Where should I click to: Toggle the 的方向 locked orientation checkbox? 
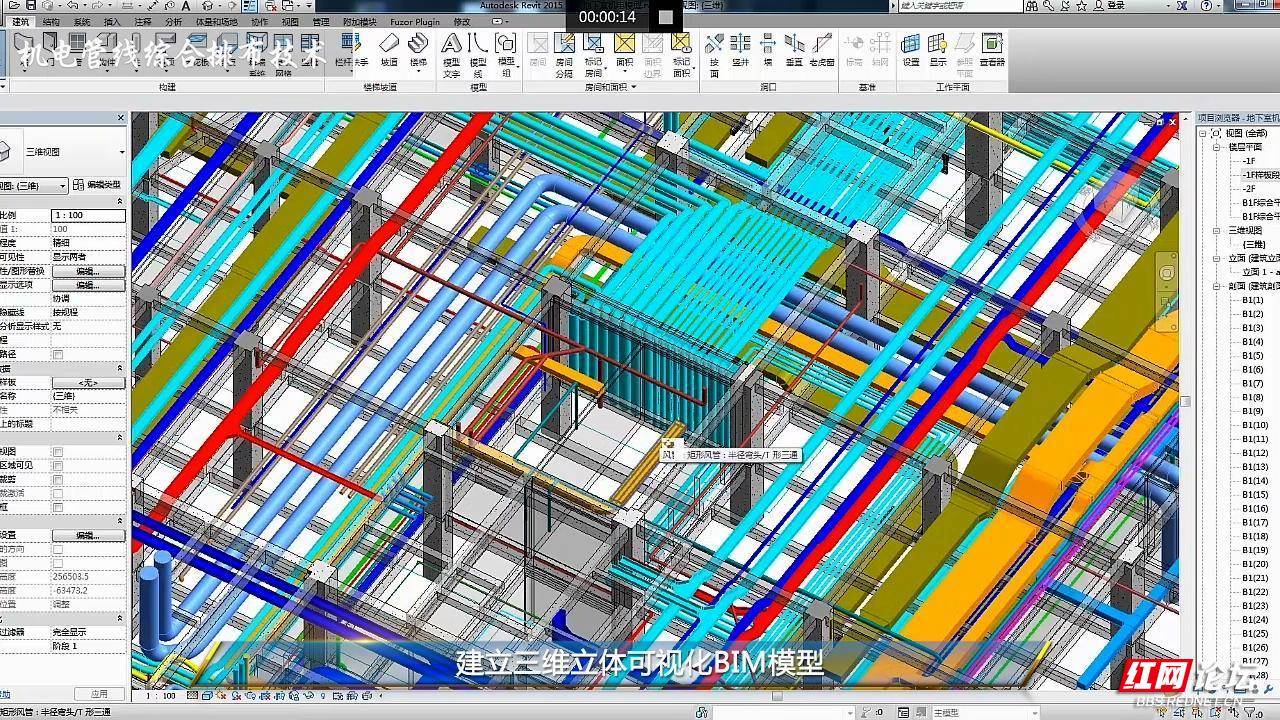coord(58,550)
